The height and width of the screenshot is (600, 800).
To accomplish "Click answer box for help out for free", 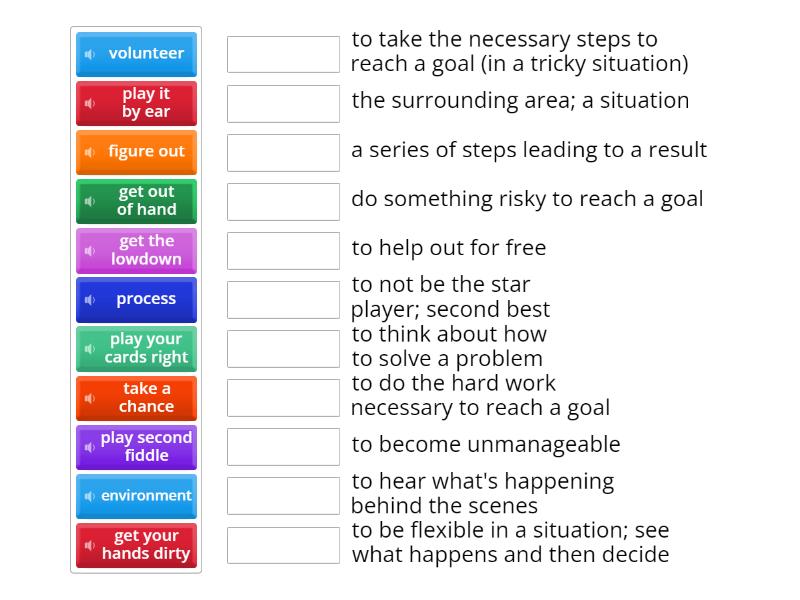I will [x=283, y=251].
